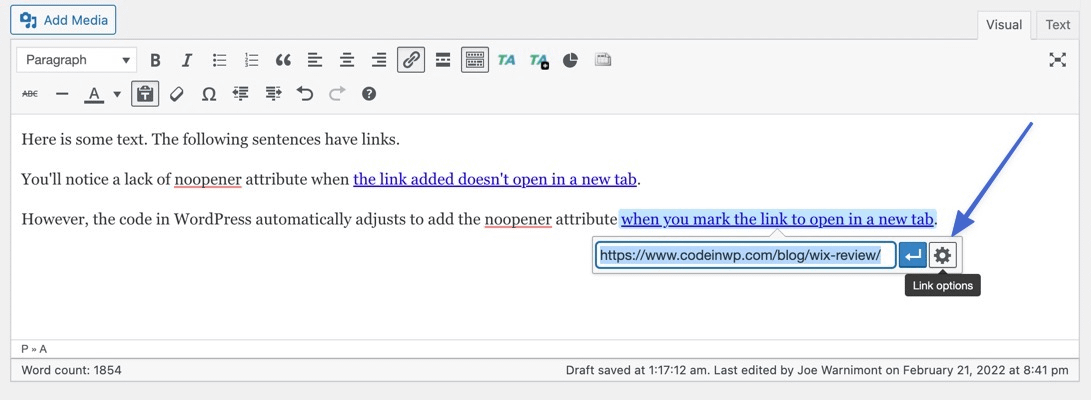1091x400 pixels.
Task: Click the link 'when you mark the link to open in a new tab'
Action: pyautogui.click(x=777, y=219)
